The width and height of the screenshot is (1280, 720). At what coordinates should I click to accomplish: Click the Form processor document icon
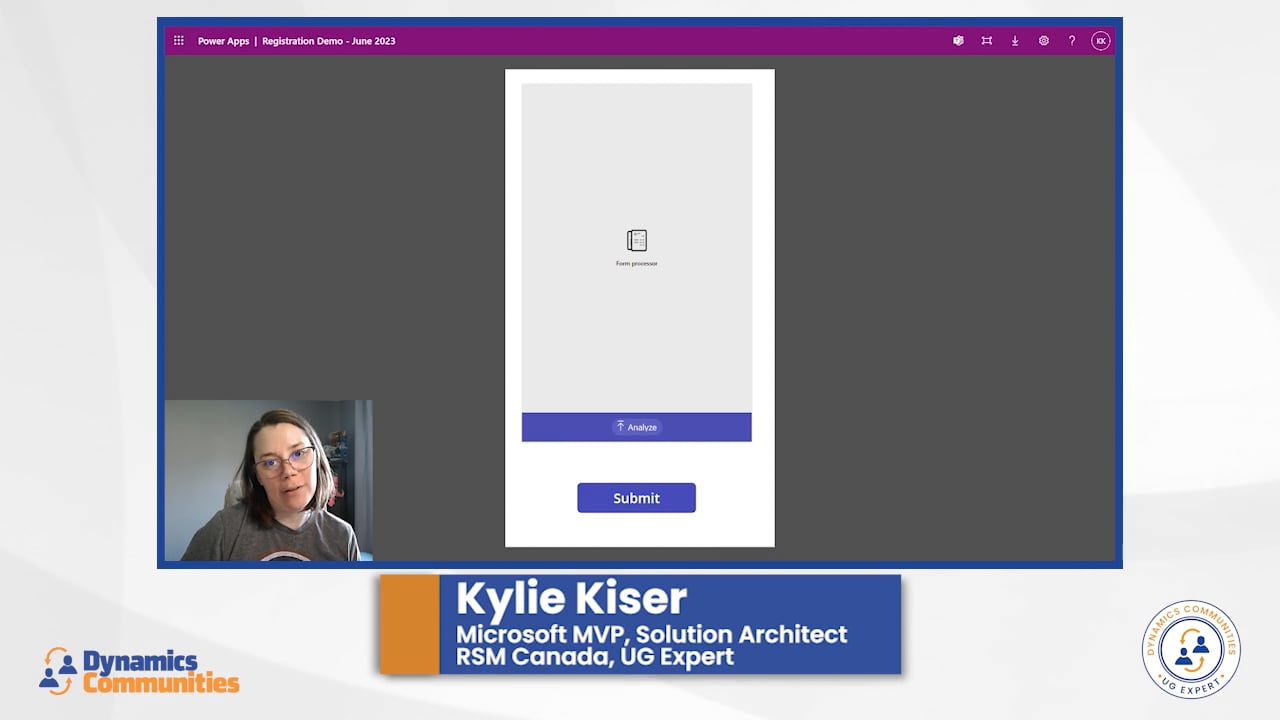[x=636, y=240]
